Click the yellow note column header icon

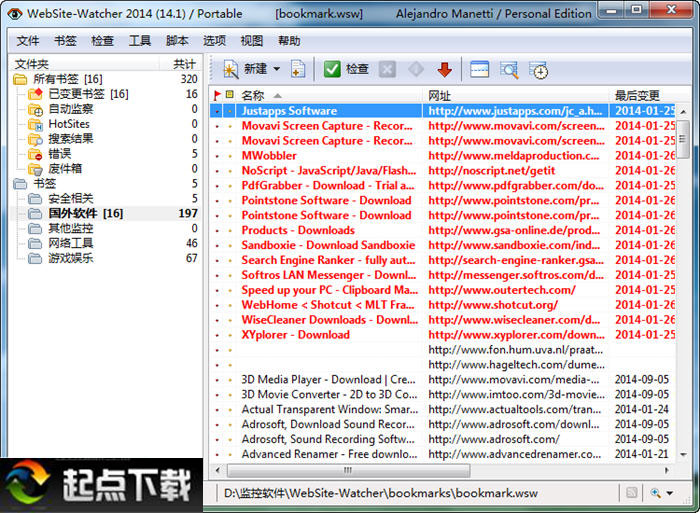pyautogui.click(x=229, y=94)
